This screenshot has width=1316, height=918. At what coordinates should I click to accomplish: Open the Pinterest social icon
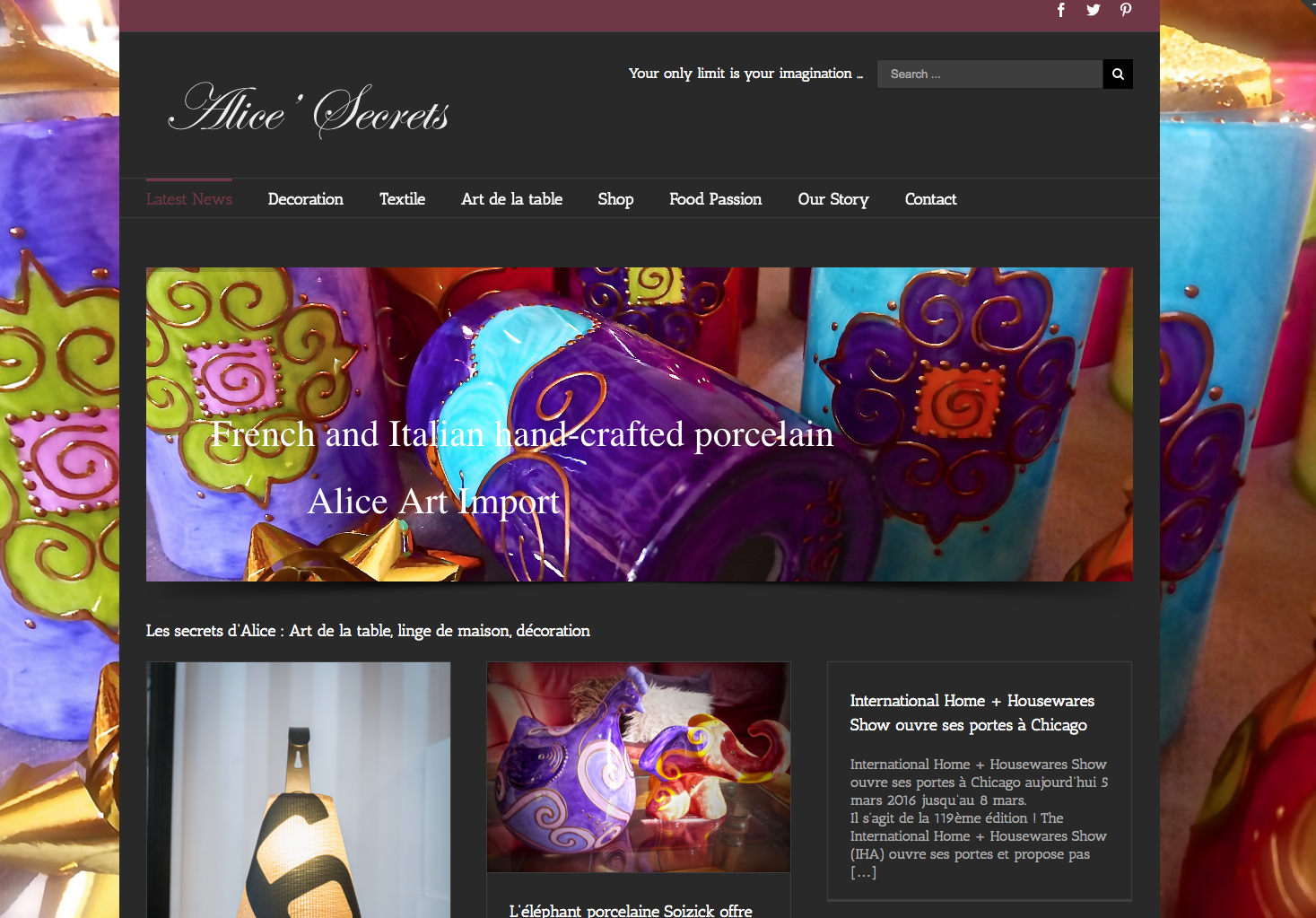point(1126,10)
